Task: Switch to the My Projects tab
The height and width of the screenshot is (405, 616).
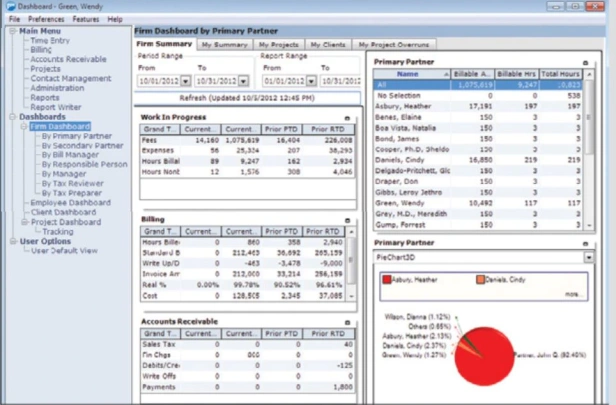Action: tap(279, 45)
